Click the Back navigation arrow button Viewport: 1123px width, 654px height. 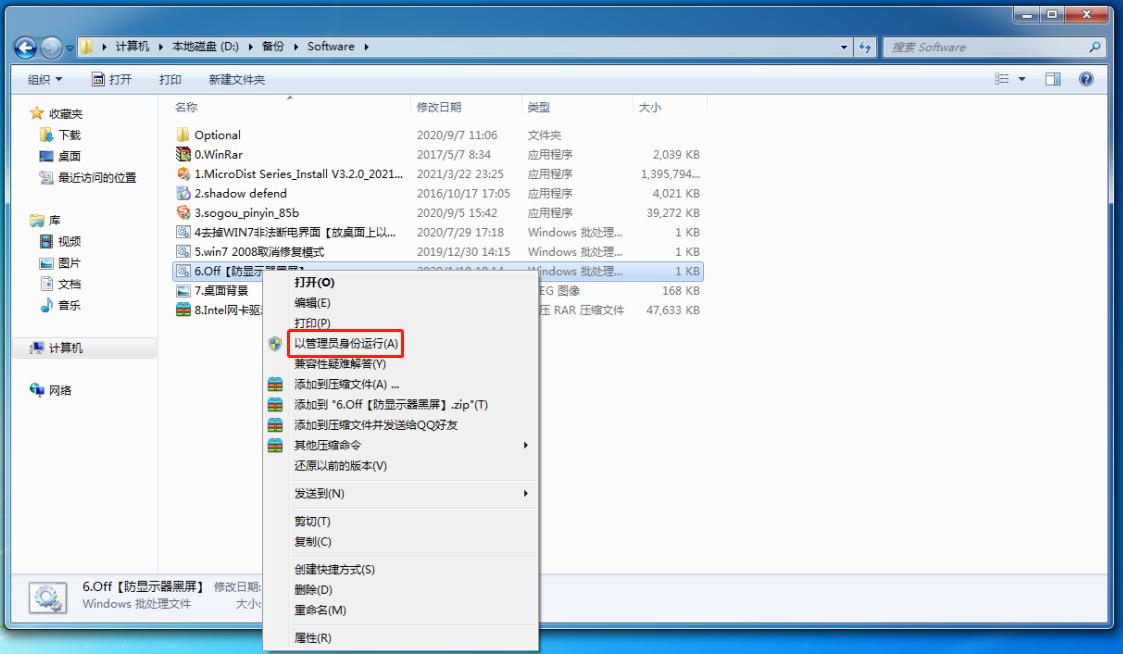click(26, 47)
